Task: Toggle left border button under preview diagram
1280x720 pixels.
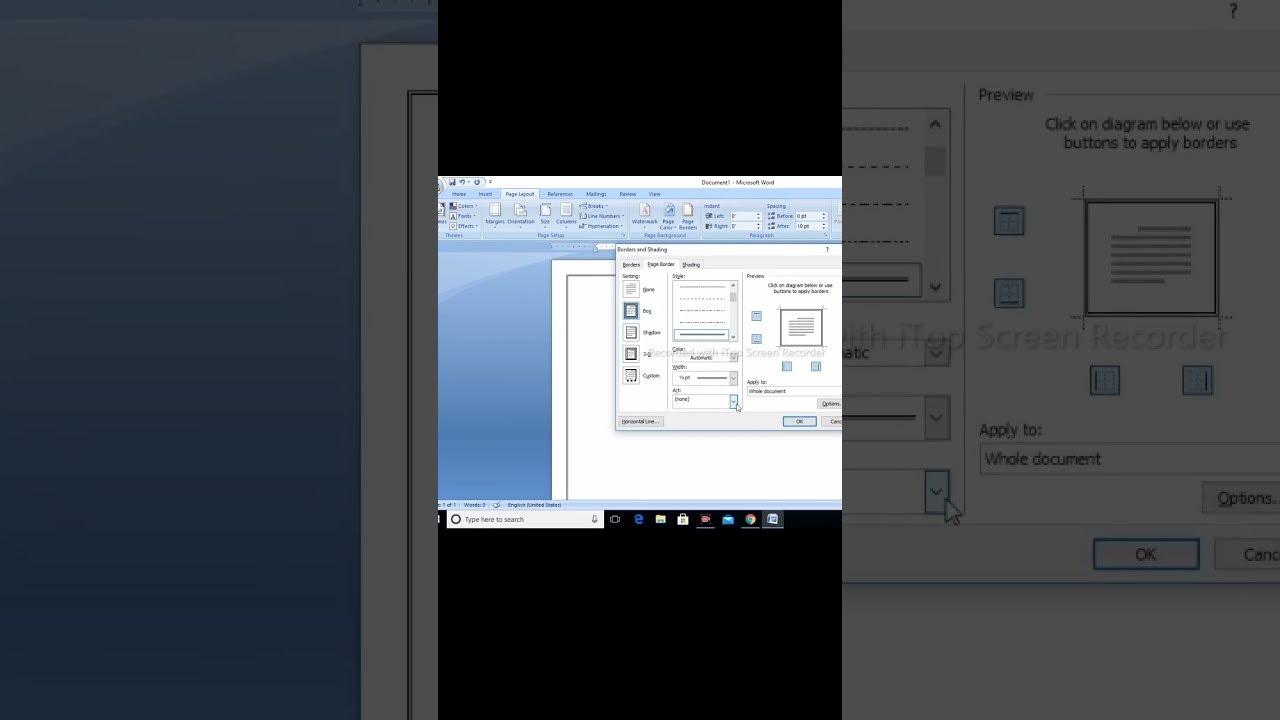Action: (x=787, y=366)
